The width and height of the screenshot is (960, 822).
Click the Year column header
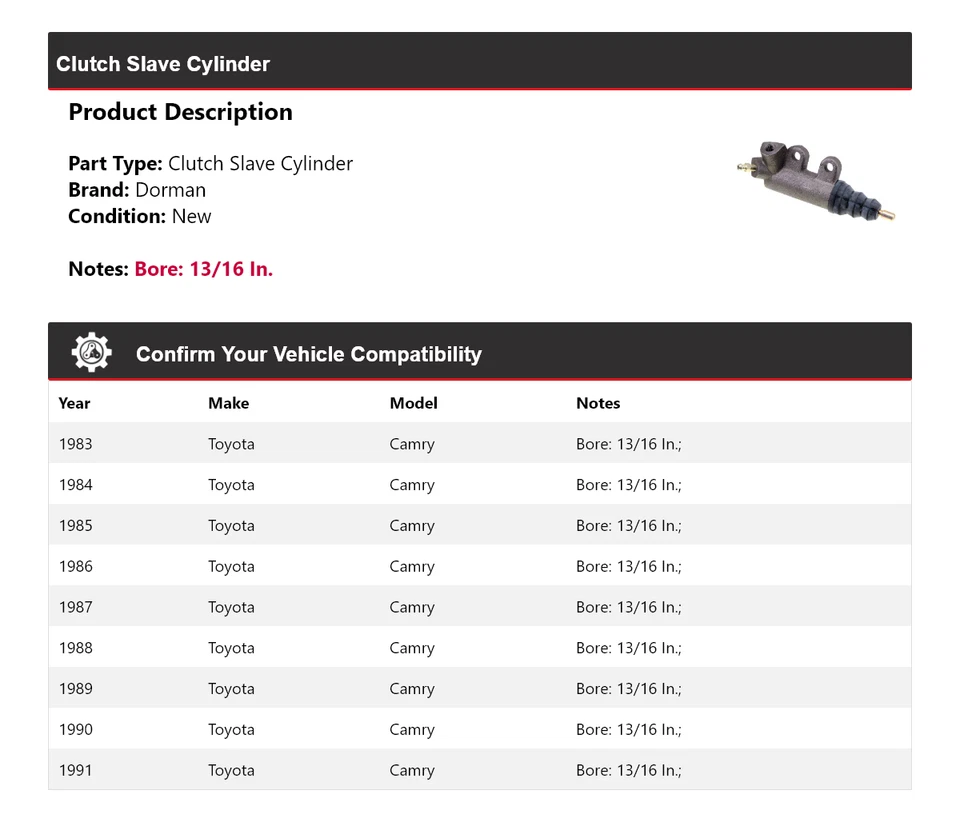[74, 403]
